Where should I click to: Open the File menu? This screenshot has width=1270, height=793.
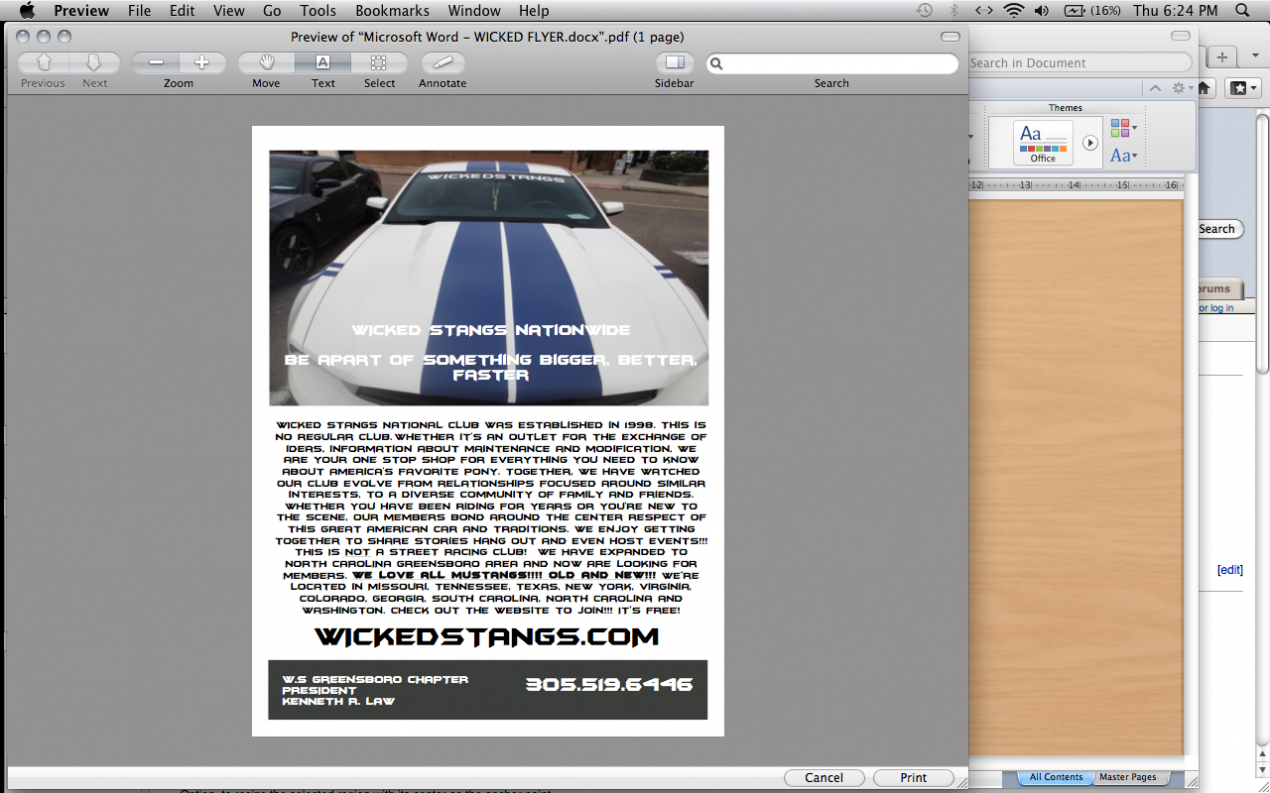(x=140, y=11)
